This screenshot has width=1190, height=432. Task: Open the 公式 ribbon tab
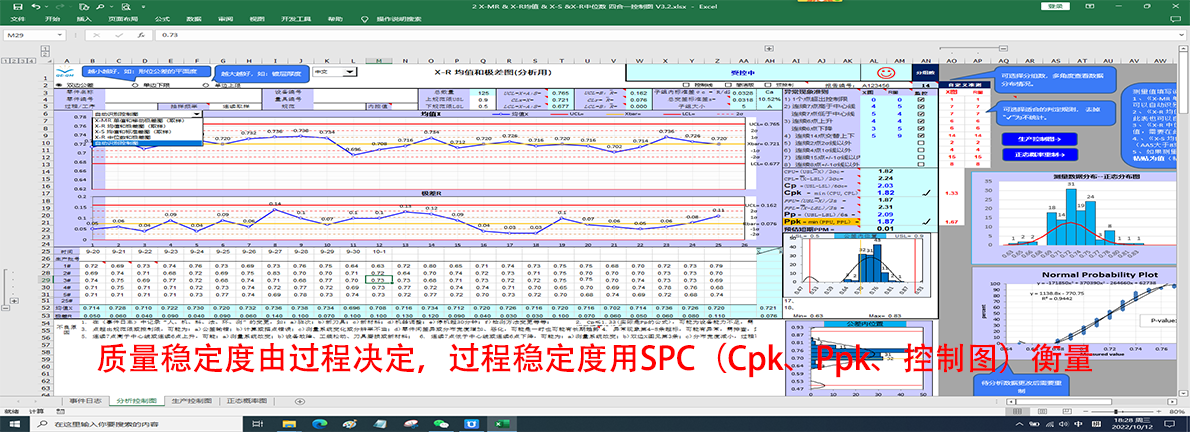click(162, 18)
